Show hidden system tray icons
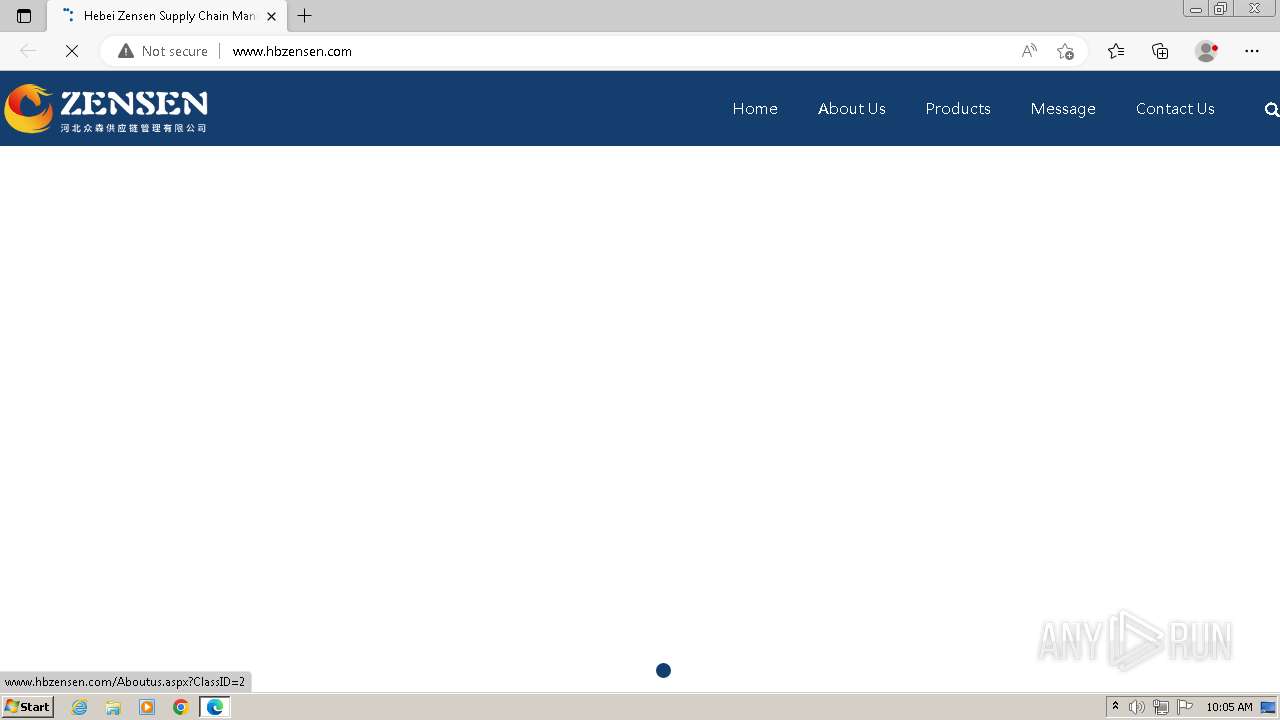The width and height of the screenshot is (1280, 720). (x=1115, y=707)
